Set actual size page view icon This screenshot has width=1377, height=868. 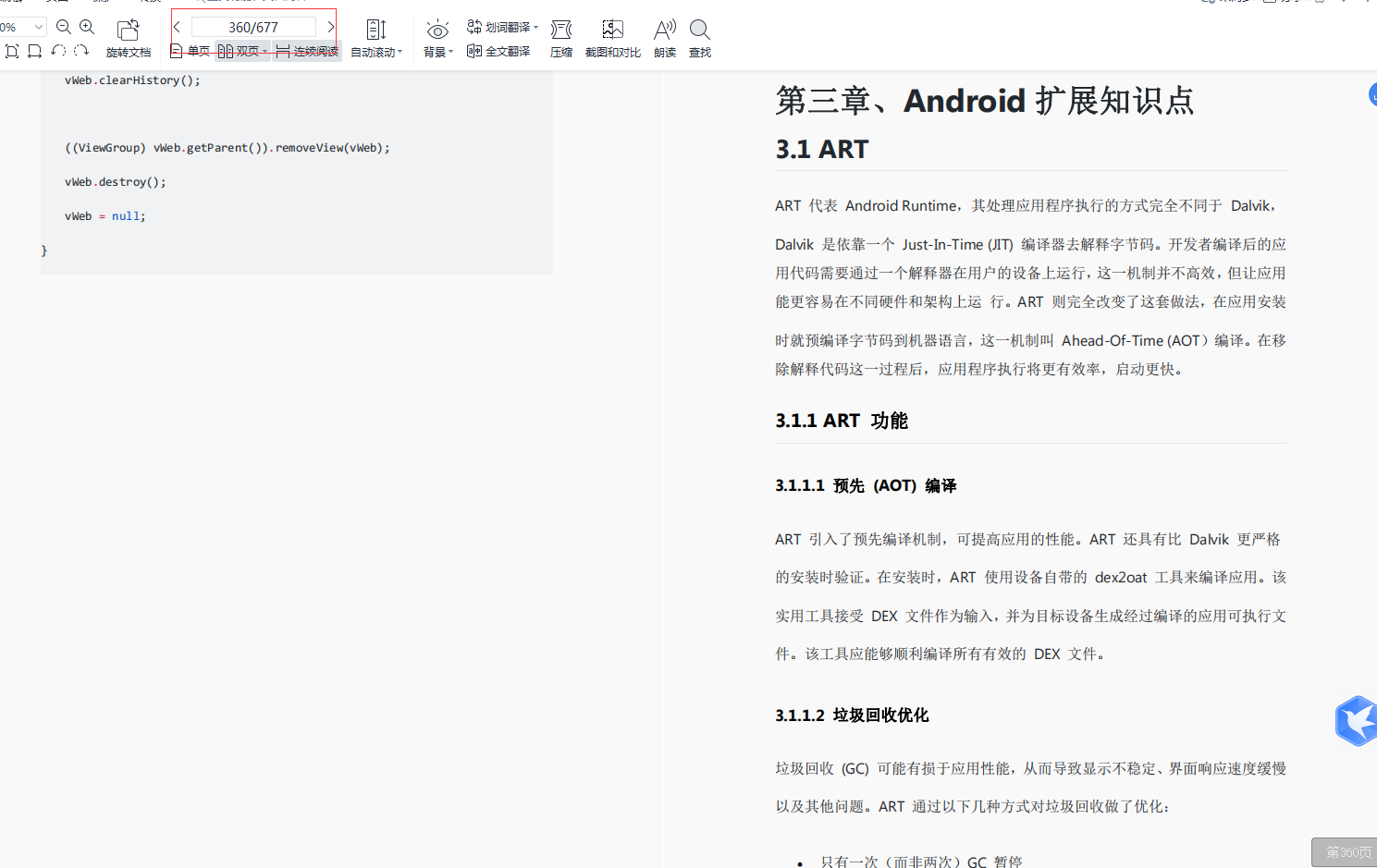point(12,51)
